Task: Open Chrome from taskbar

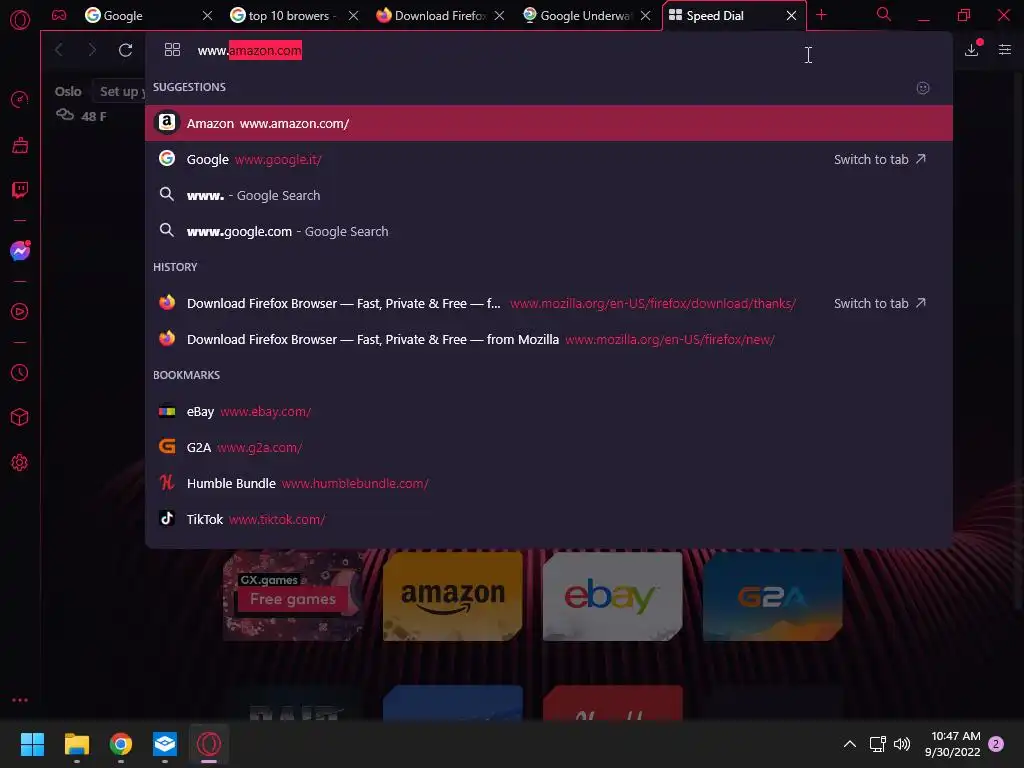Action: coord(121,744)
